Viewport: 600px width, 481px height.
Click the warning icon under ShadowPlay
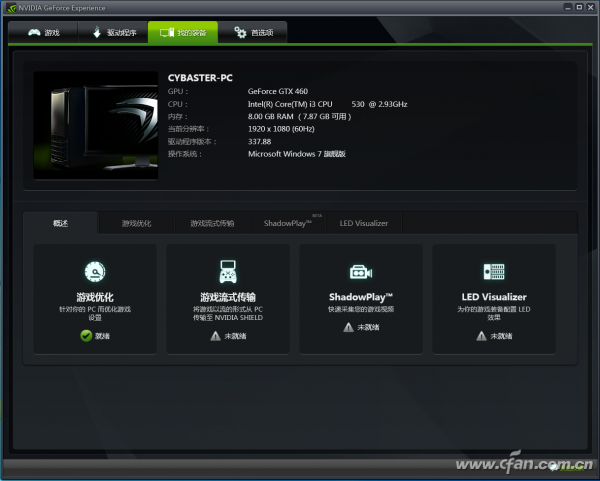(348, 327)
